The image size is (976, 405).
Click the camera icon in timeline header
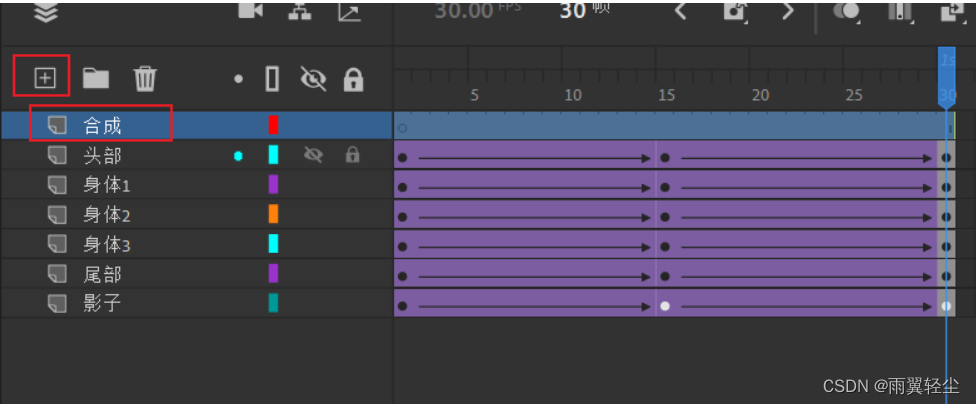tap(250, 10)
